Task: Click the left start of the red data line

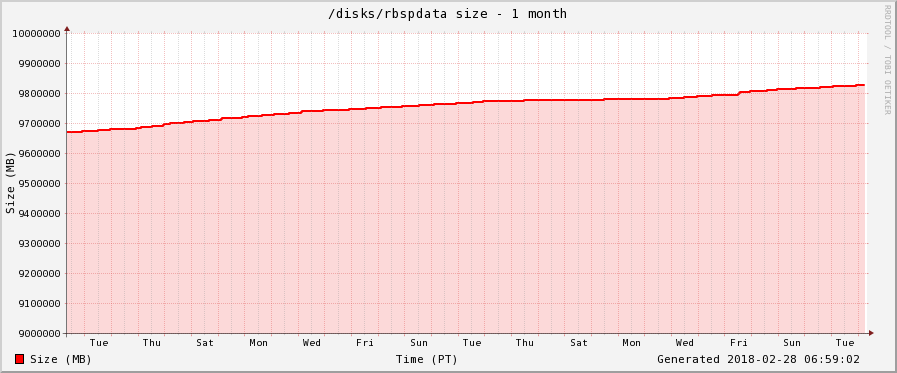Action: (68, 132)
